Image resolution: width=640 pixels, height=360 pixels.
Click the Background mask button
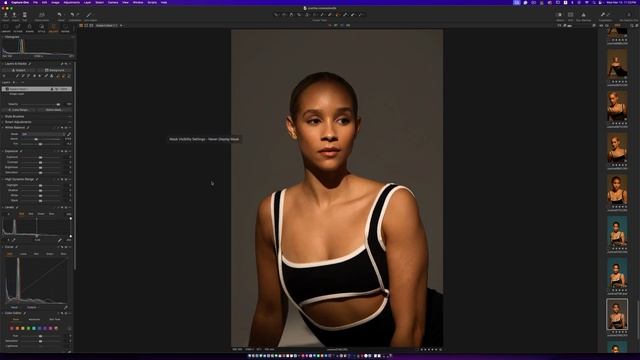point(55,70)
